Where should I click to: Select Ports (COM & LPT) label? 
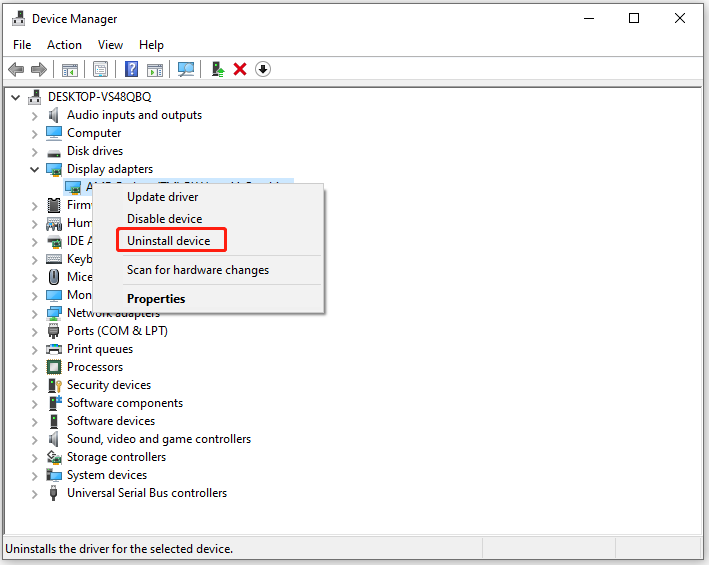(x=118, y=331)
